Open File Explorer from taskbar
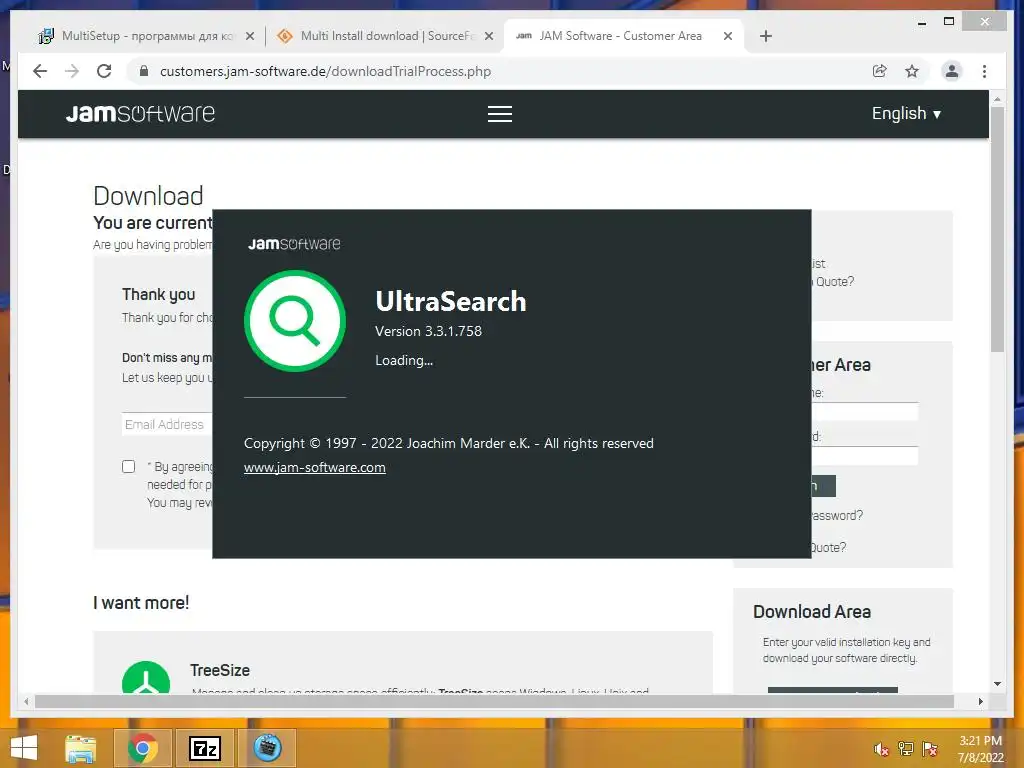This screenshot has width=1024, height=768. (x=81, y=748)
